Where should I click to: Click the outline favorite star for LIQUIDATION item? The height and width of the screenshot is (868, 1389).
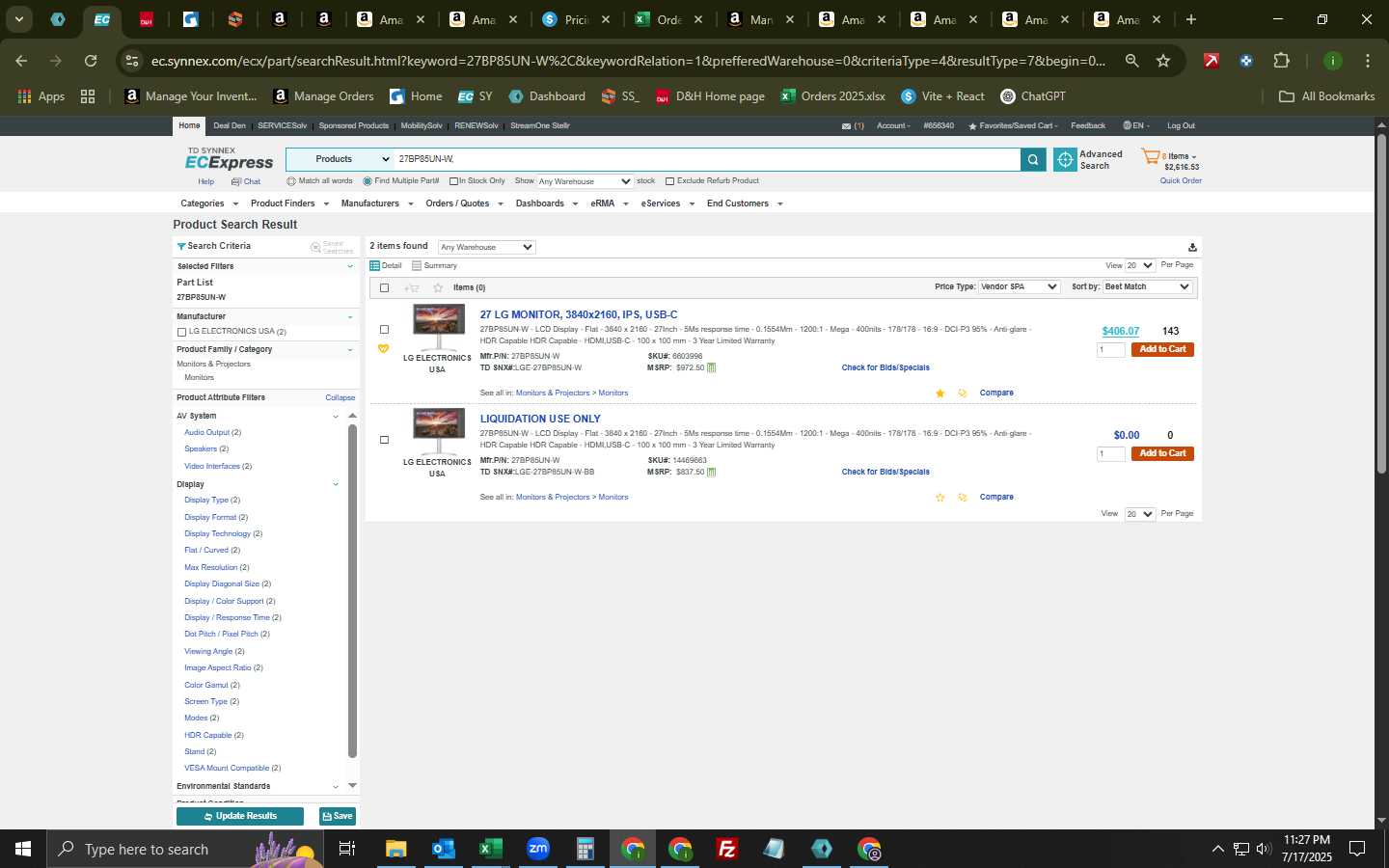[940, 498]
